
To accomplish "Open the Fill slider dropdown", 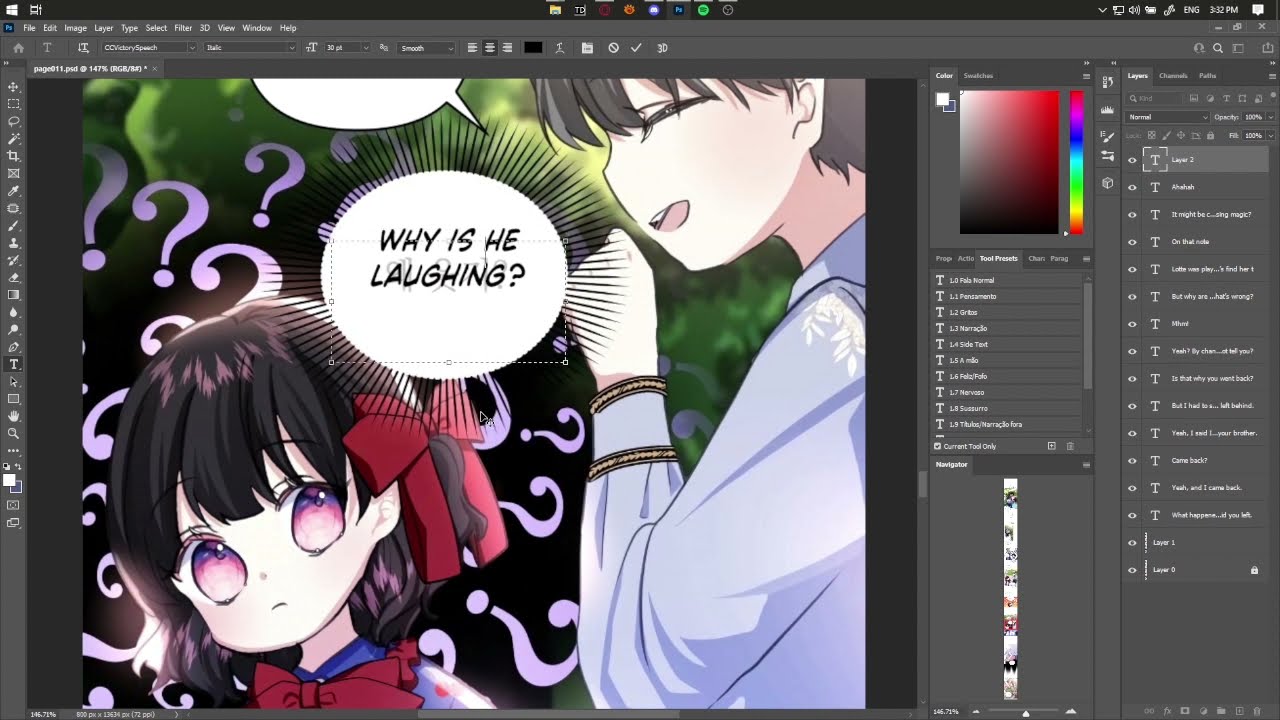I will click(1271, 135).
